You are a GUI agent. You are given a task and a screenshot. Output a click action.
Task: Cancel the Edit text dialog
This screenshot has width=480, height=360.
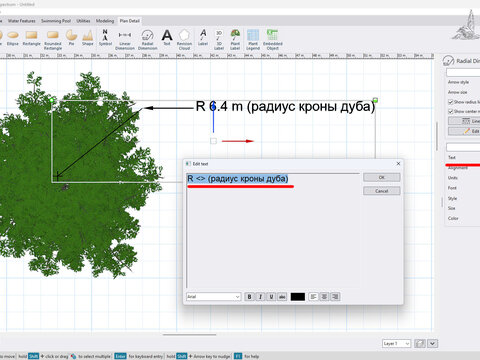pyautogui.click(x=382, y=191)
